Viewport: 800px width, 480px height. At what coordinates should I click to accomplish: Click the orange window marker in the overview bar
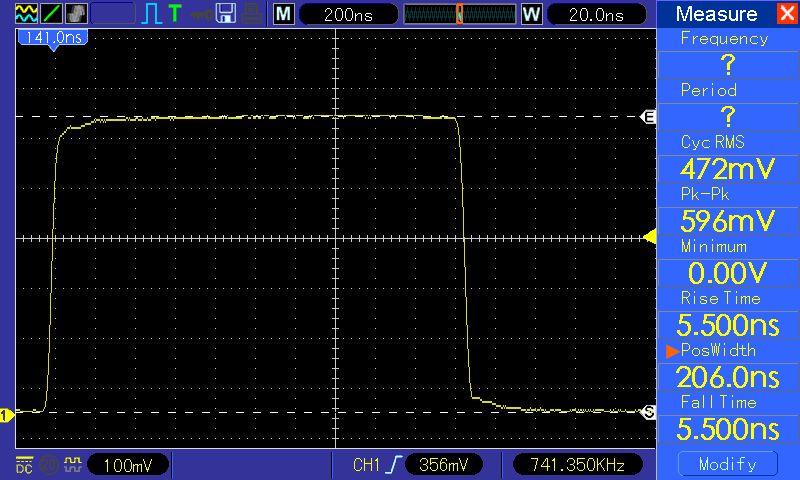point(459,14)
